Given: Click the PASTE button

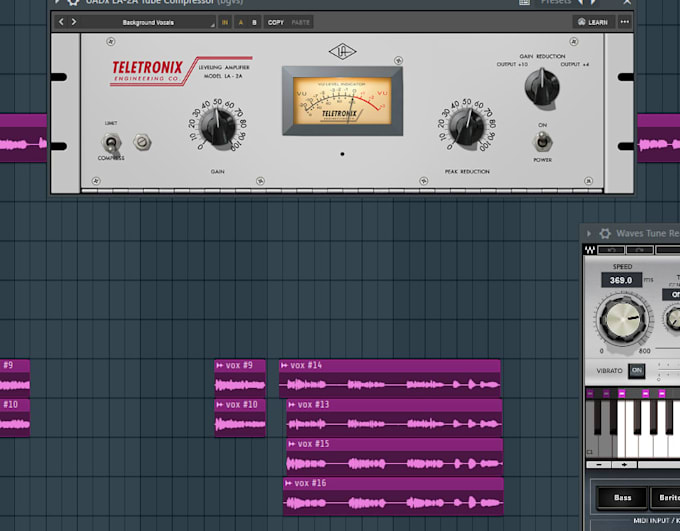Looking at the screenshot, I should click(301, 23).
